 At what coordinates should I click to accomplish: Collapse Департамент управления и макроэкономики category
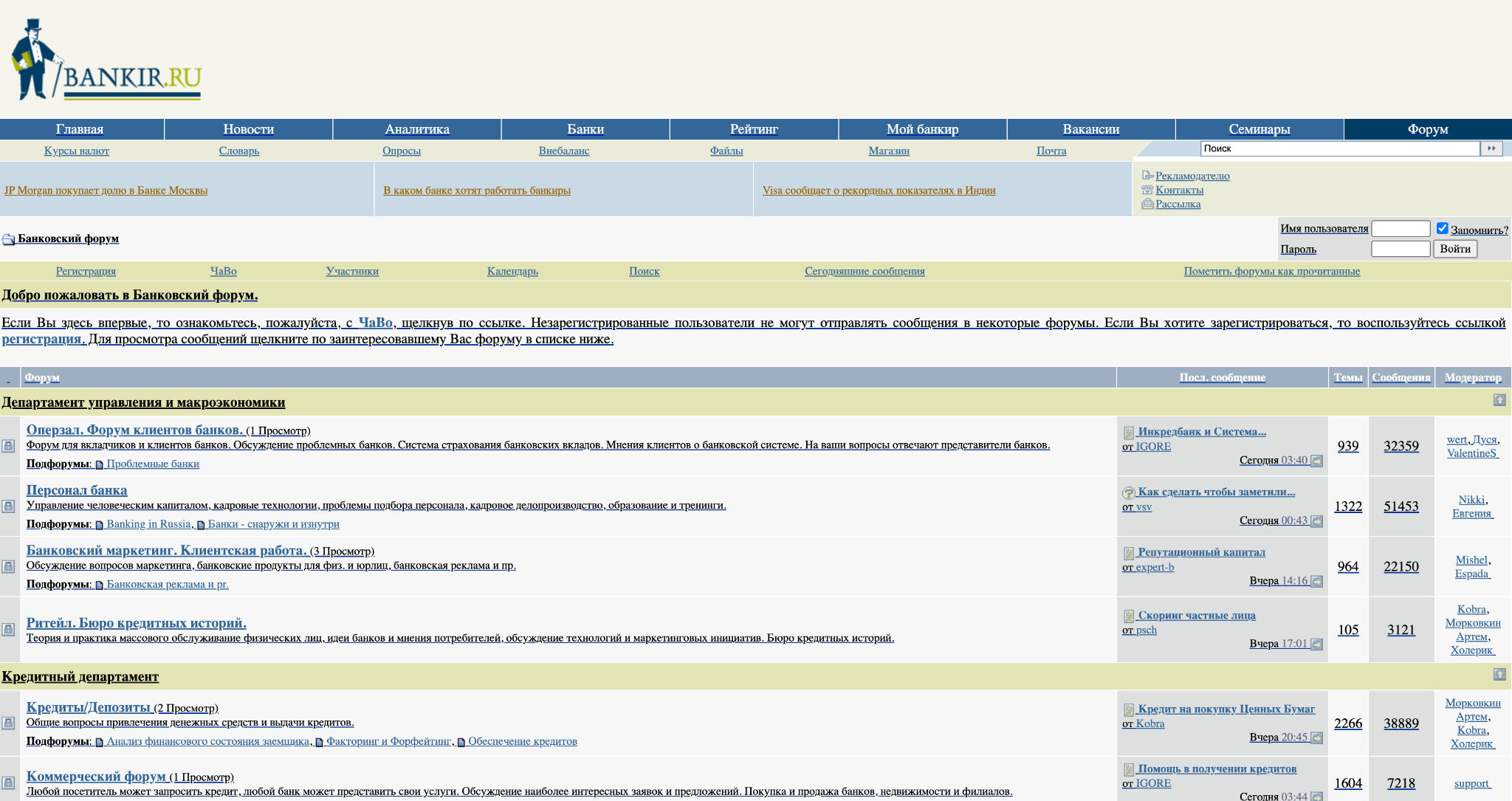click(x=1499, y=400)
